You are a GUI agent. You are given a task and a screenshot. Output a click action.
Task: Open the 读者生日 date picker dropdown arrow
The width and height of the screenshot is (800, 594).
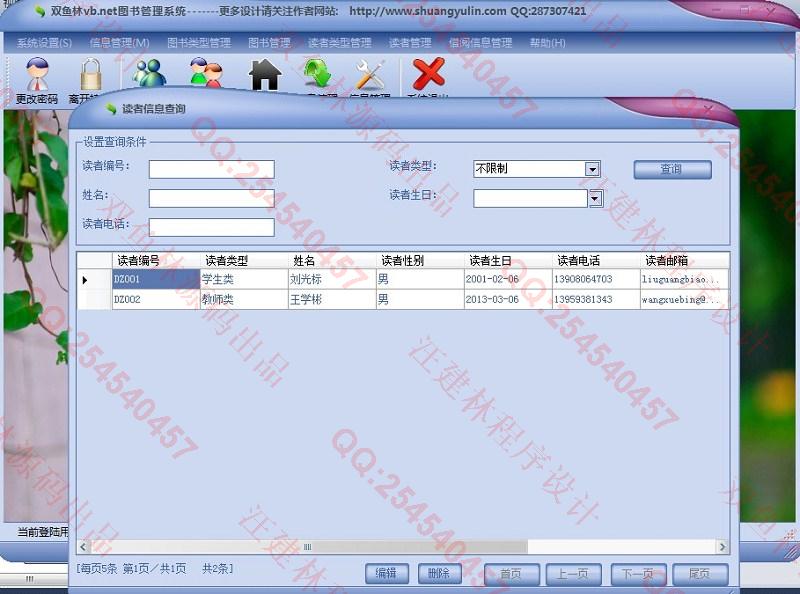pyautogui.click(x=595, y=198)
